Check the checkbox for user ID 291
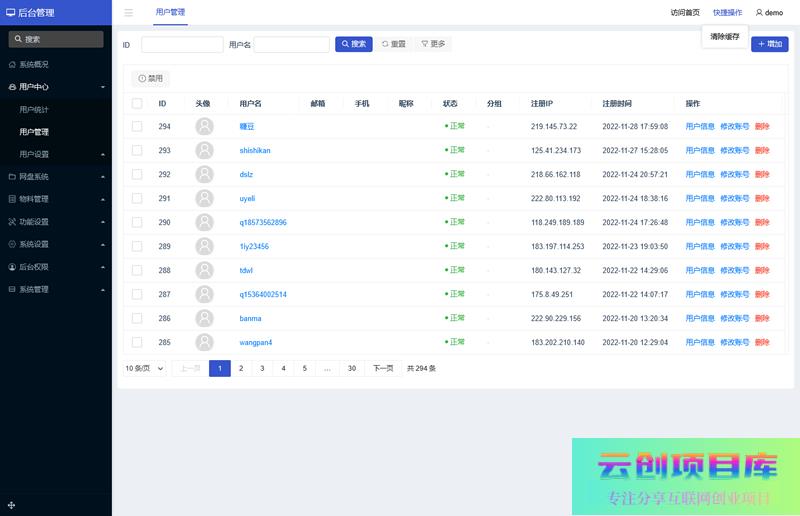 (x=137, y=198)
